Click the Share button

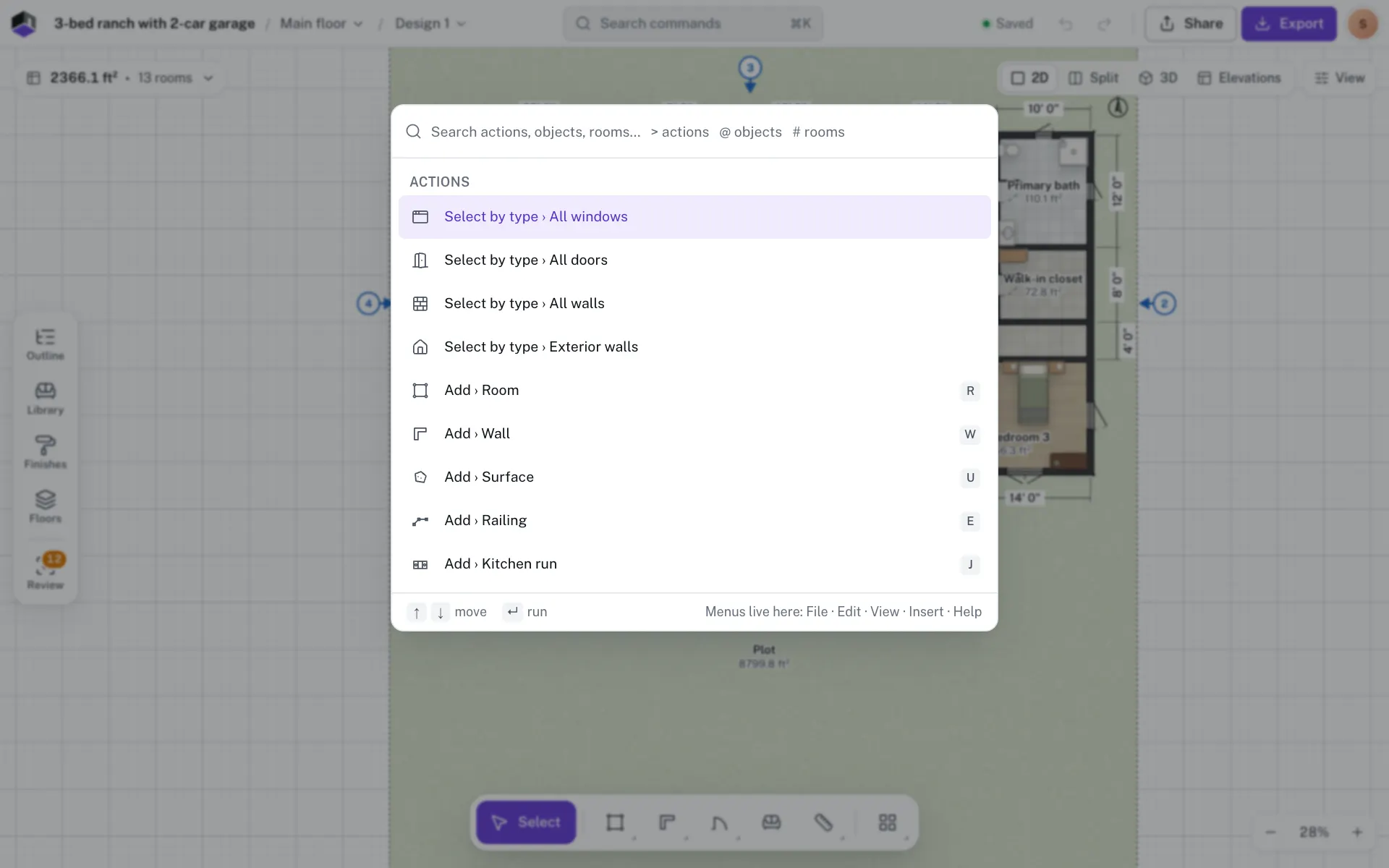[1190, 23]
